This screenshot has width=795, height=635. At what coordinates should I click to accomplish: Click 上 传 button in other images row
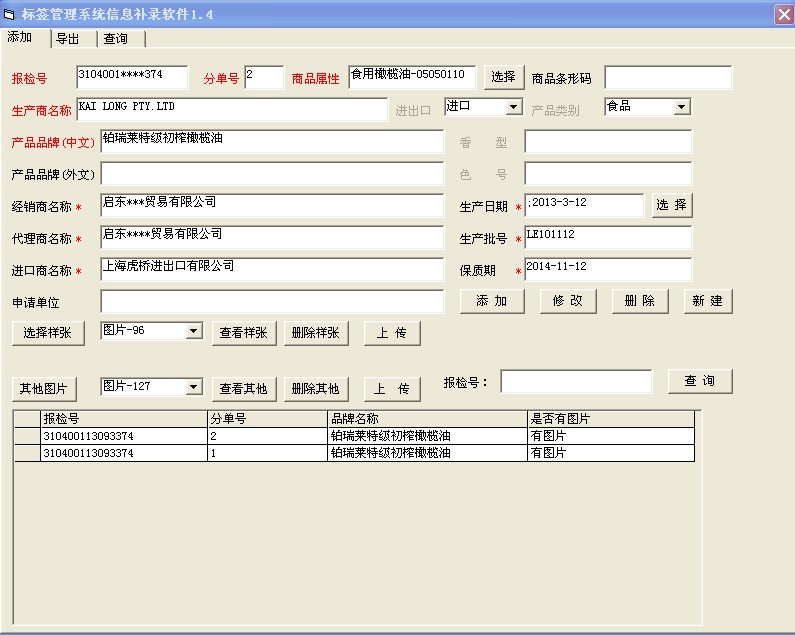tap(392, 389)
